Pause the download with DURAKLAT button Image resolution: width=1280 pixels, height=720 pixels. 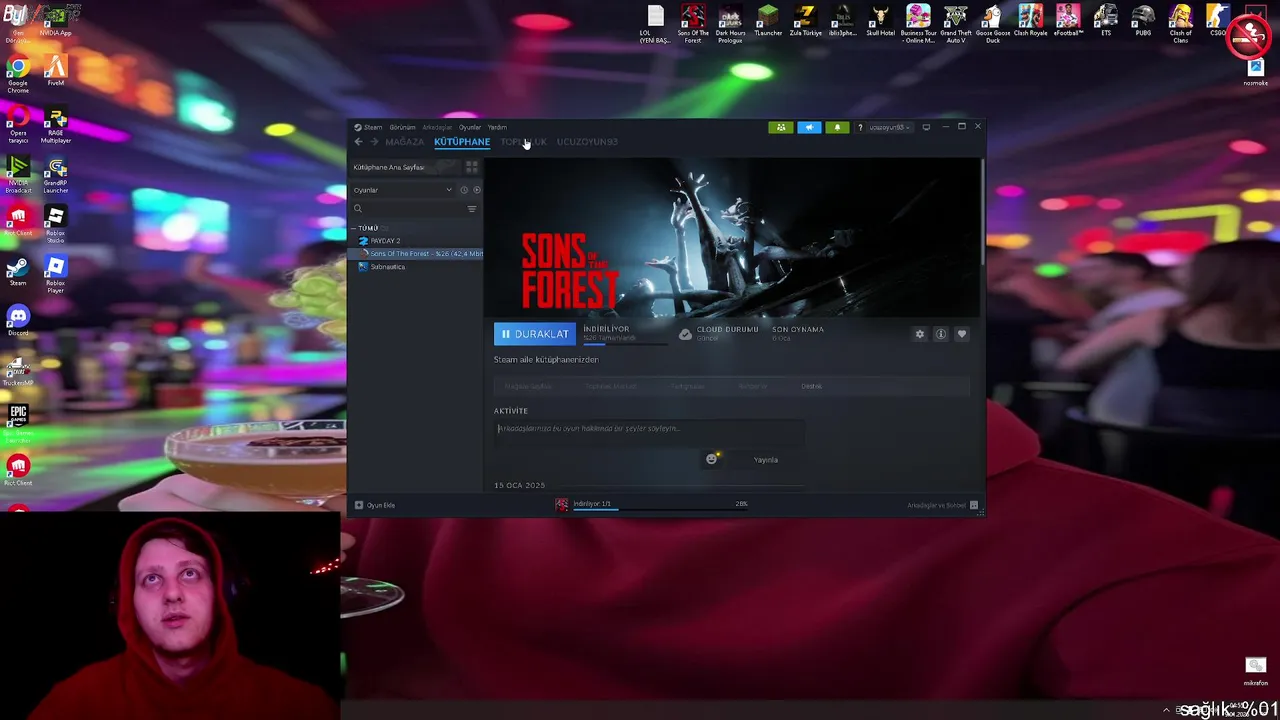535,334
